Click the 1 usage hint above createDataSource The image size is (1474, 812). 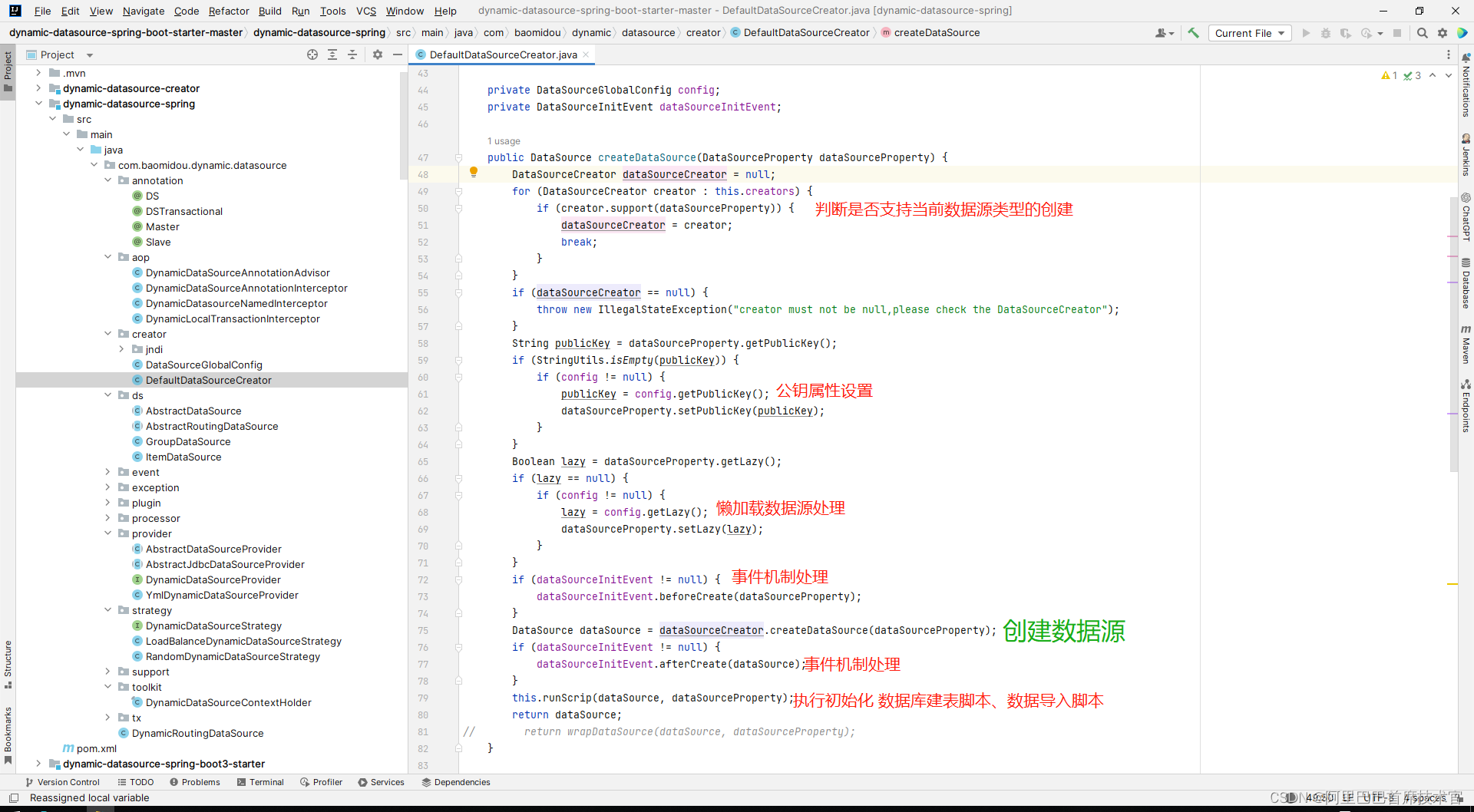point(504,141)
